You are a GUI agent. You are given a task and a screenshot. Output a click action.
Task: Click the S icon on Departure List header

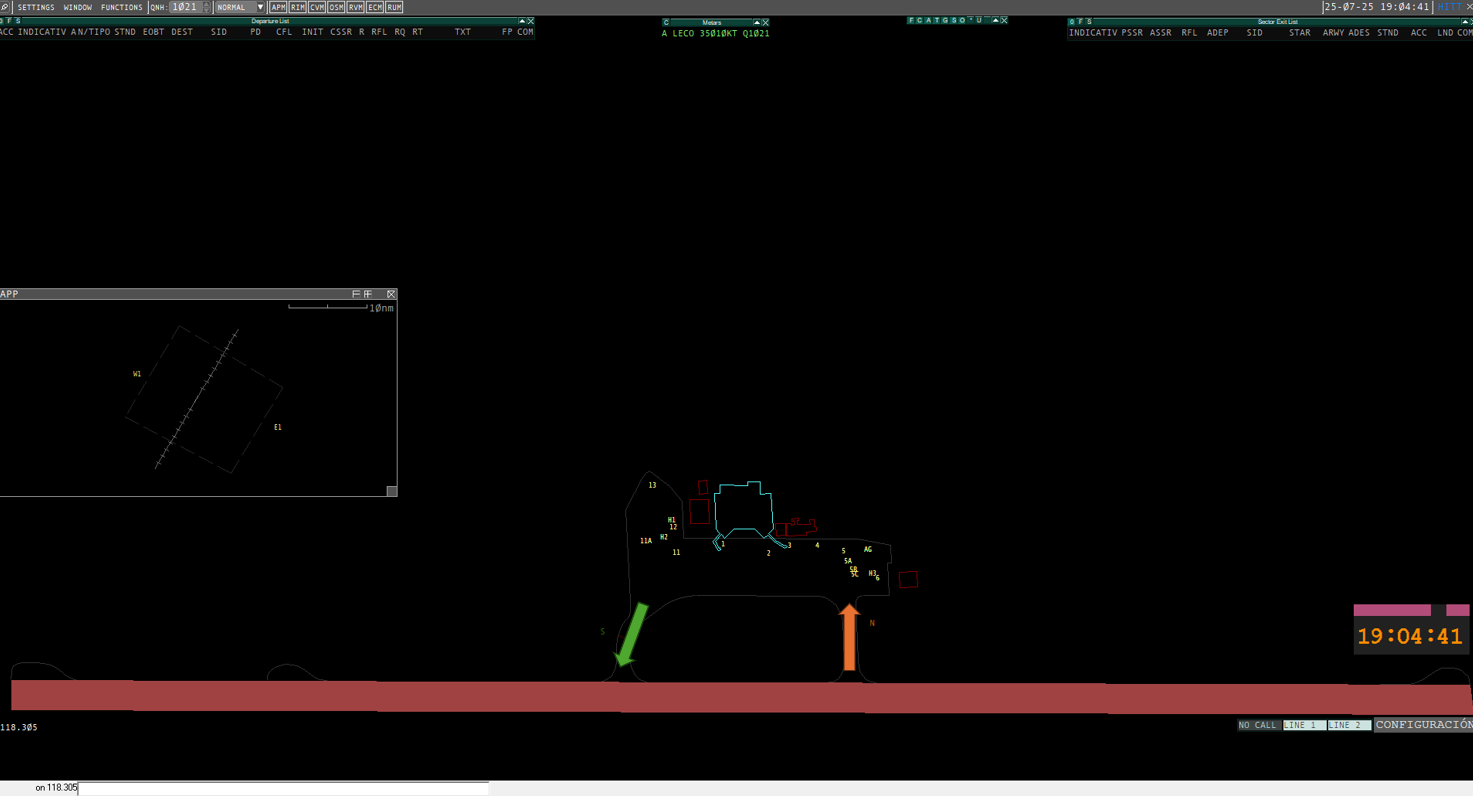16,21
